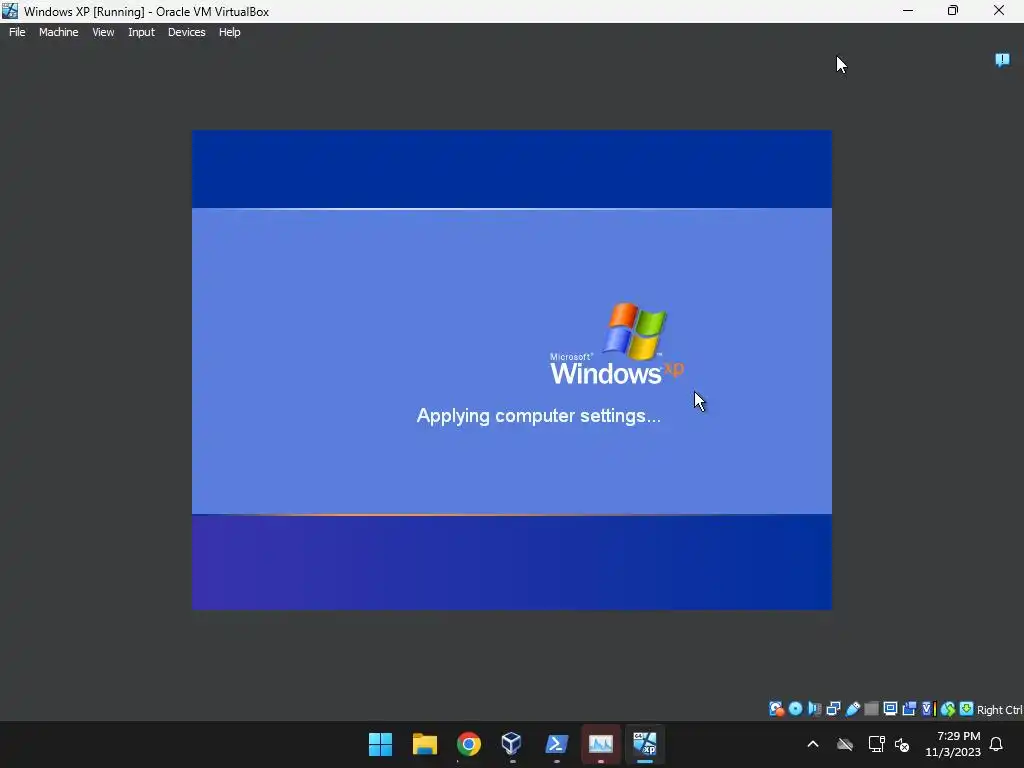Open the Machine menu
Viewport: 1024px width, 768px height.
(58, 32)
